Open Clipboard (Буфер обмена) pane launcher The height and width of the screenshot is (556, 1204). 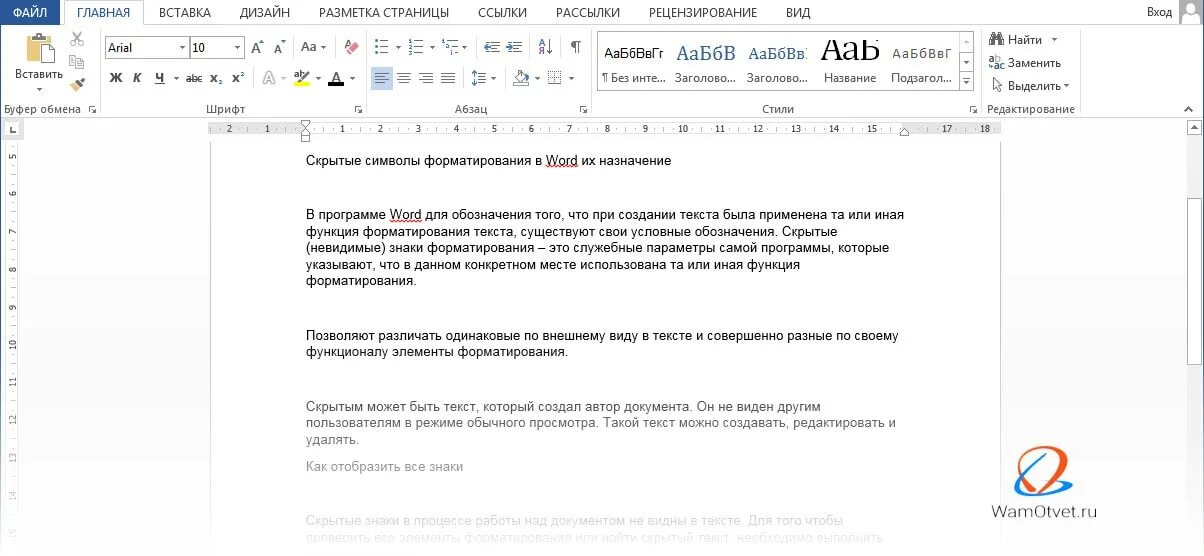92,109
